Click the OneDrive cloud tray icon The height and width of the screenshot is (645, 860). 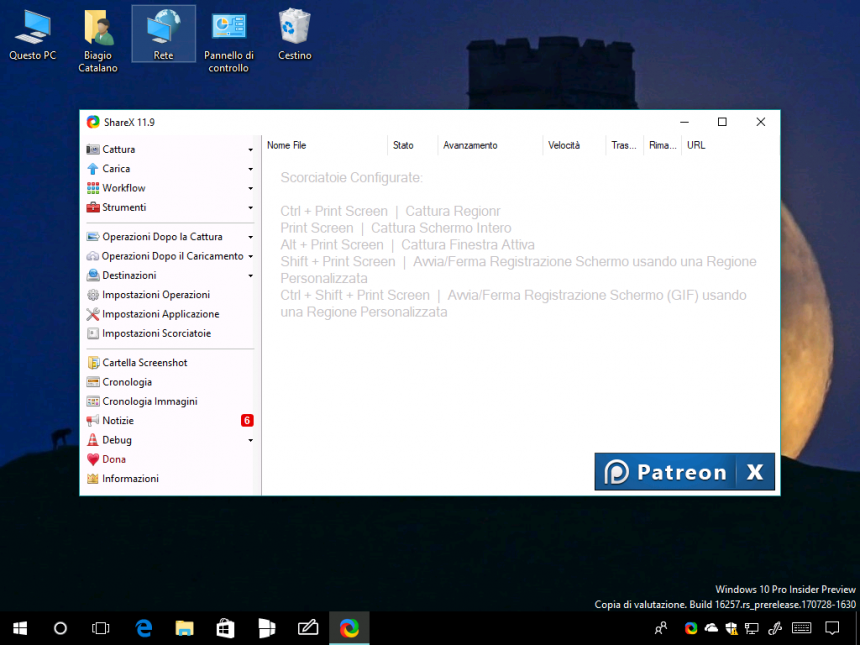click(711, 628)
